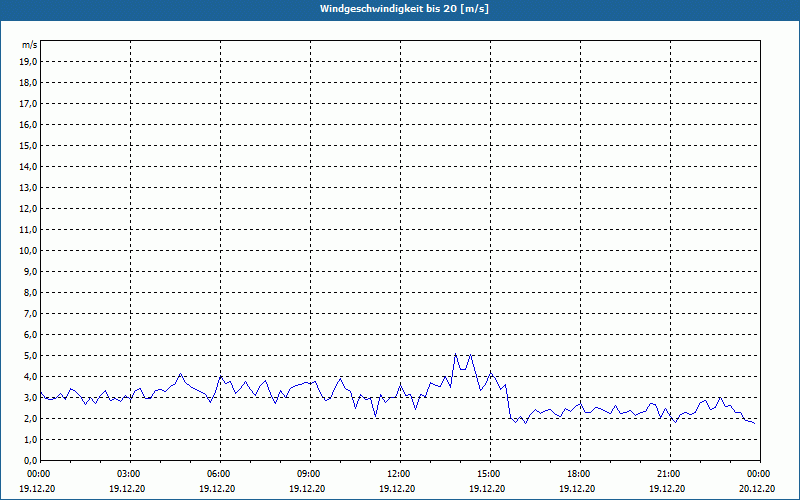This screenshot has width=800, height=500.
Task: Click the 19,0 y-axis label
Action: (28, 62)
